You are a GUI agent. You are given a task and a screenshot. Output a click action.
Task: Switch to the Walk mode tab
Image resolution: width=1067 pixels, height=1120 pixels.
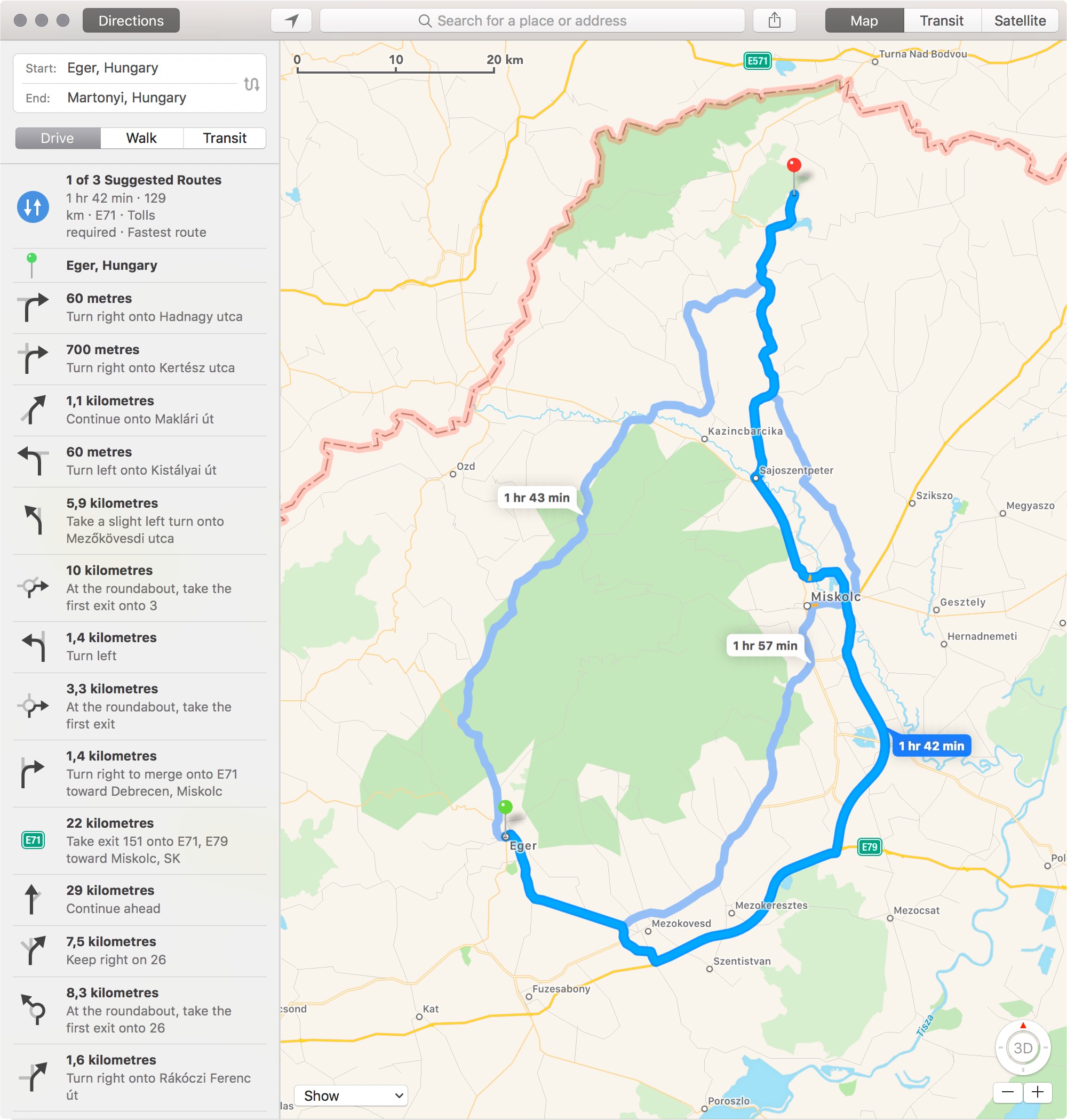pos(140,139)
